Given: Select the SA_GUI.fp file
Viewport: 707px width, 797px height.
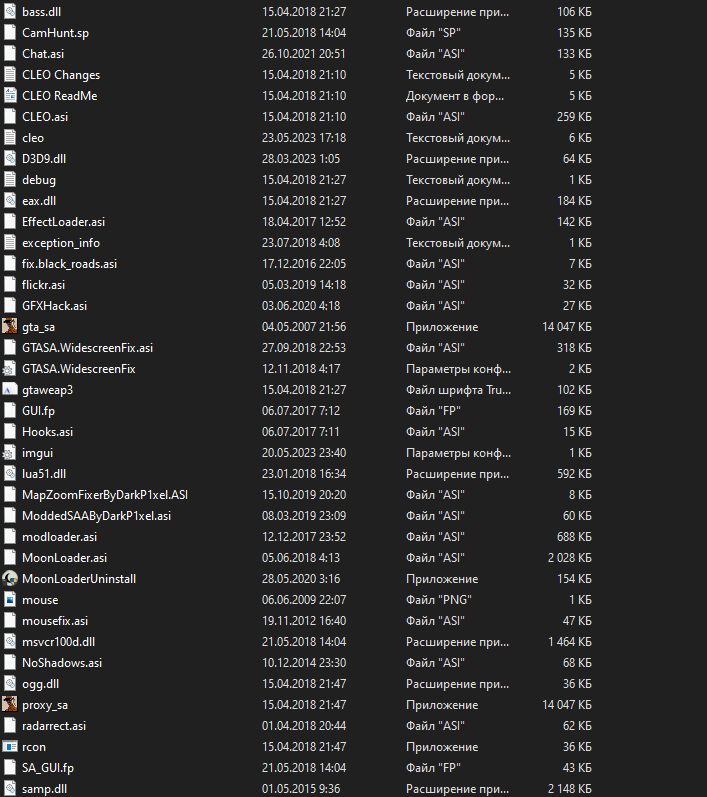Looking at the screenshot, I should (48, 768).
